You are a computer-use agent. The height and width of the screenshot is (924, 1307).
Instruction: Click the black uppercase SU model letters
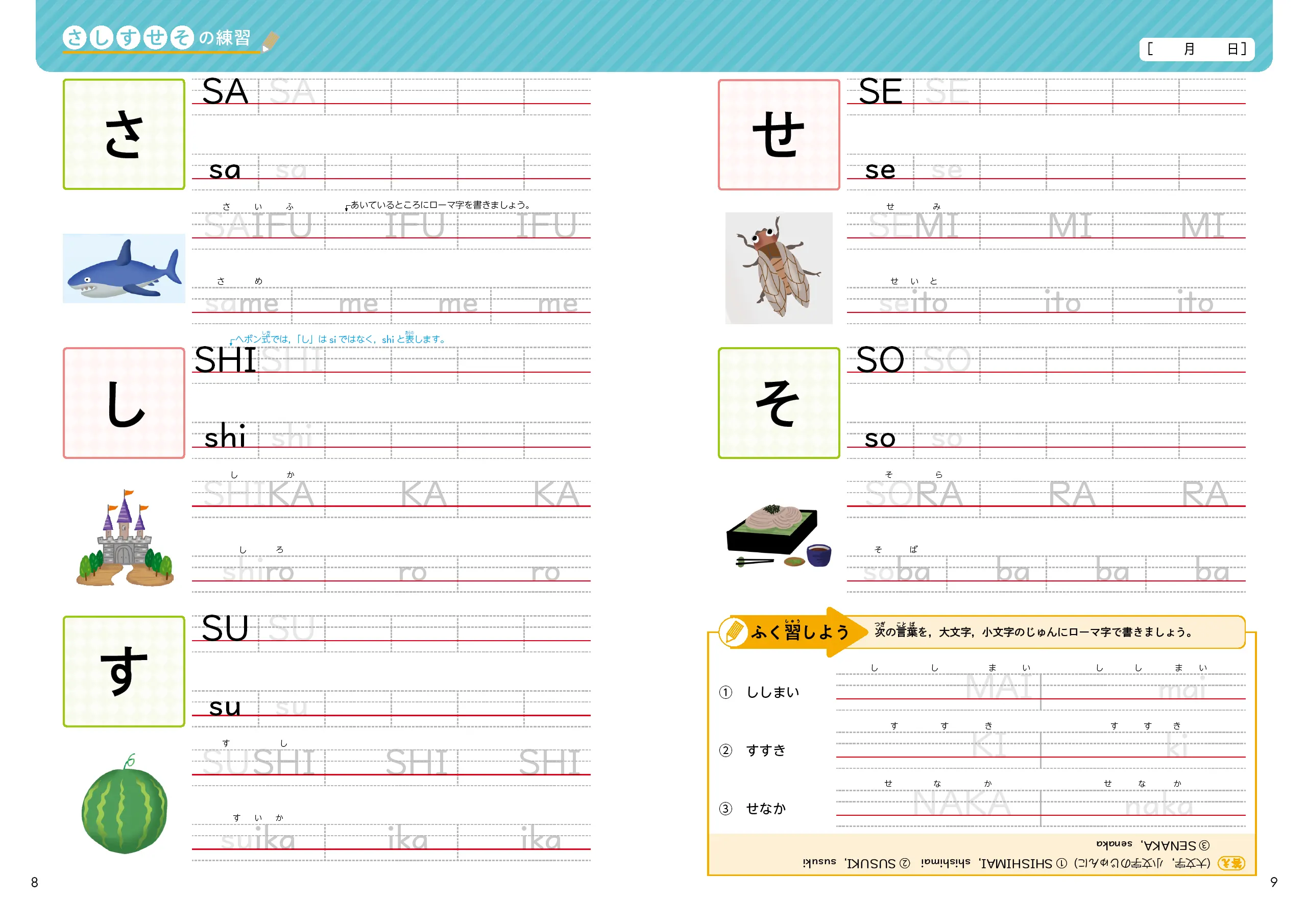point(226,628)
